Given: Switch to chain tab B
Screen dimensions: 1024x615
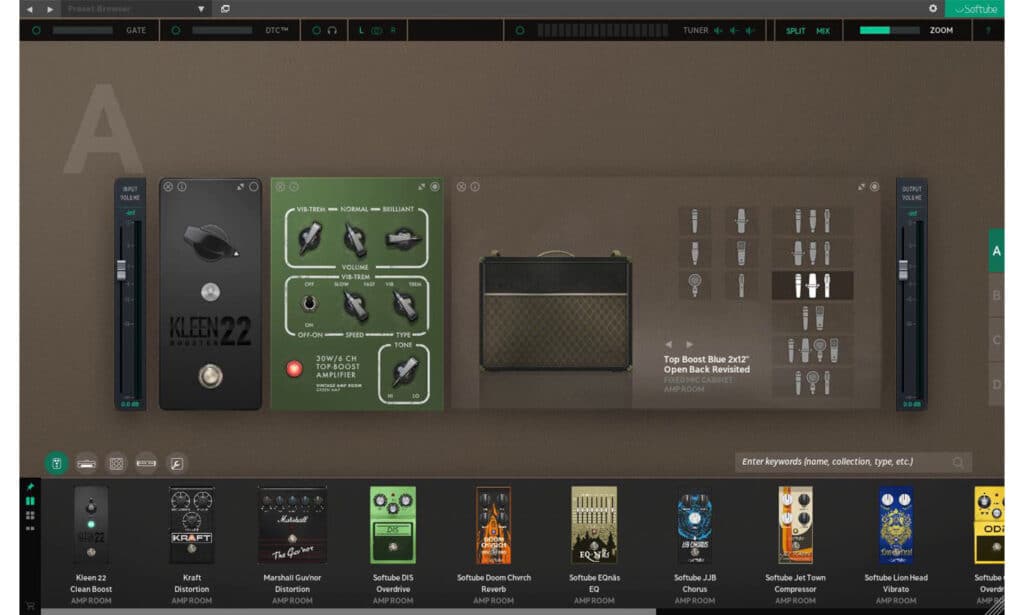Looking at the screenshot, I should (997, 295).
